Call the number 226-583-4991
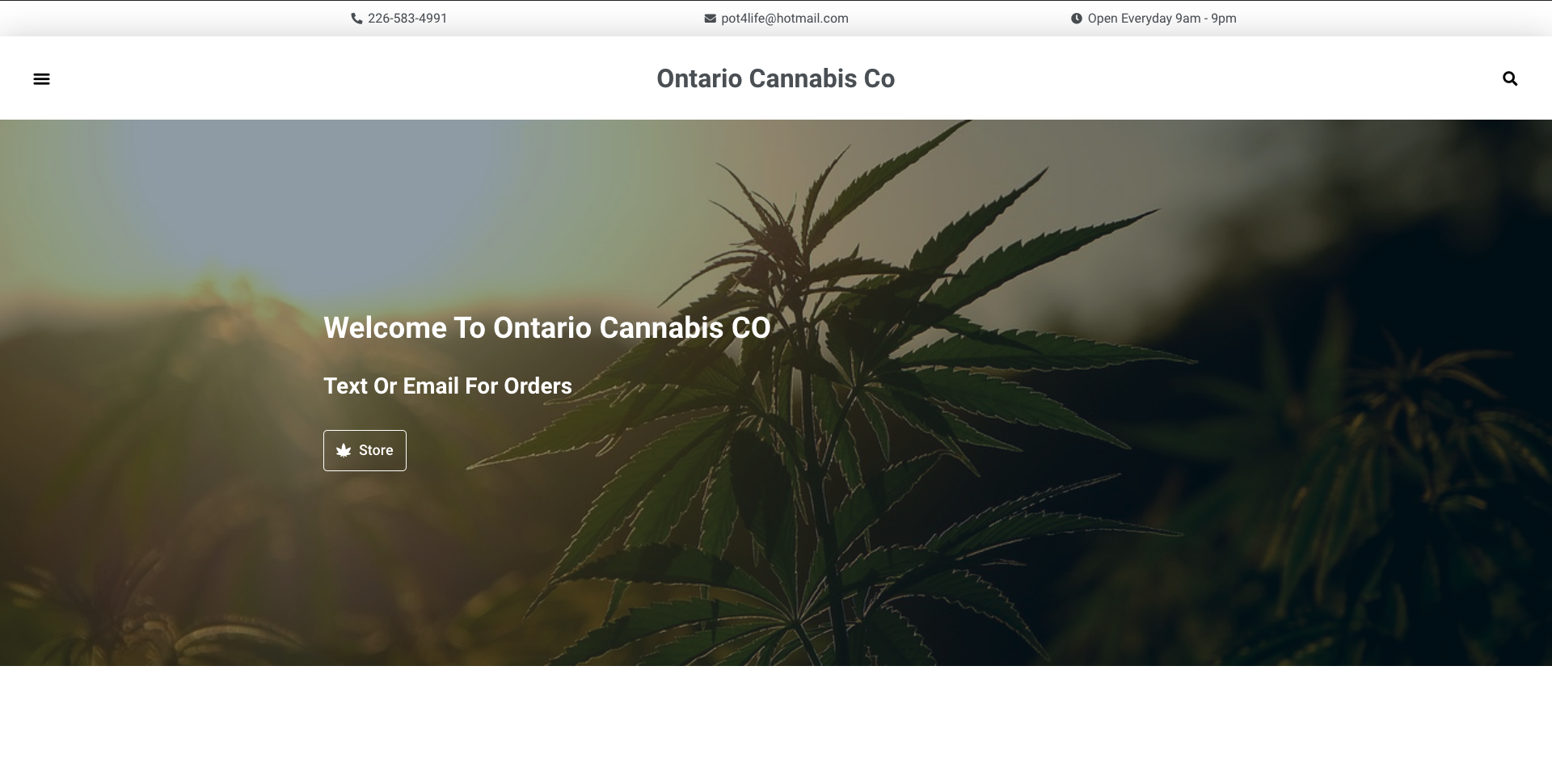1552x784 pixels. click(407, 19)
